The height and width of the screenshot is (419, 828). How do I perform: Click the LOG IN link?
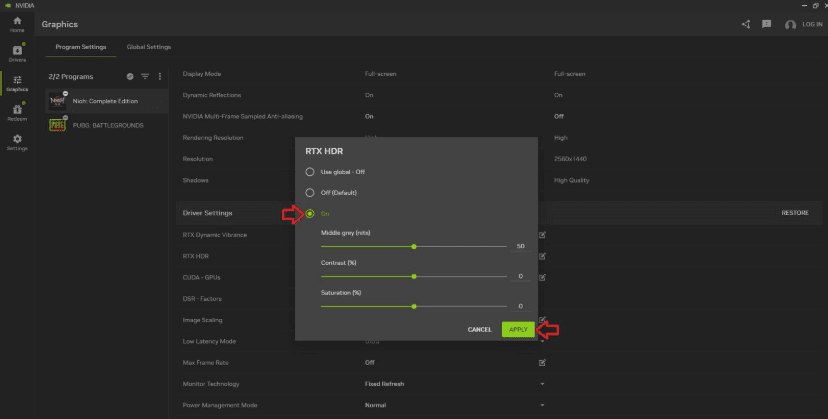point(812,24)
